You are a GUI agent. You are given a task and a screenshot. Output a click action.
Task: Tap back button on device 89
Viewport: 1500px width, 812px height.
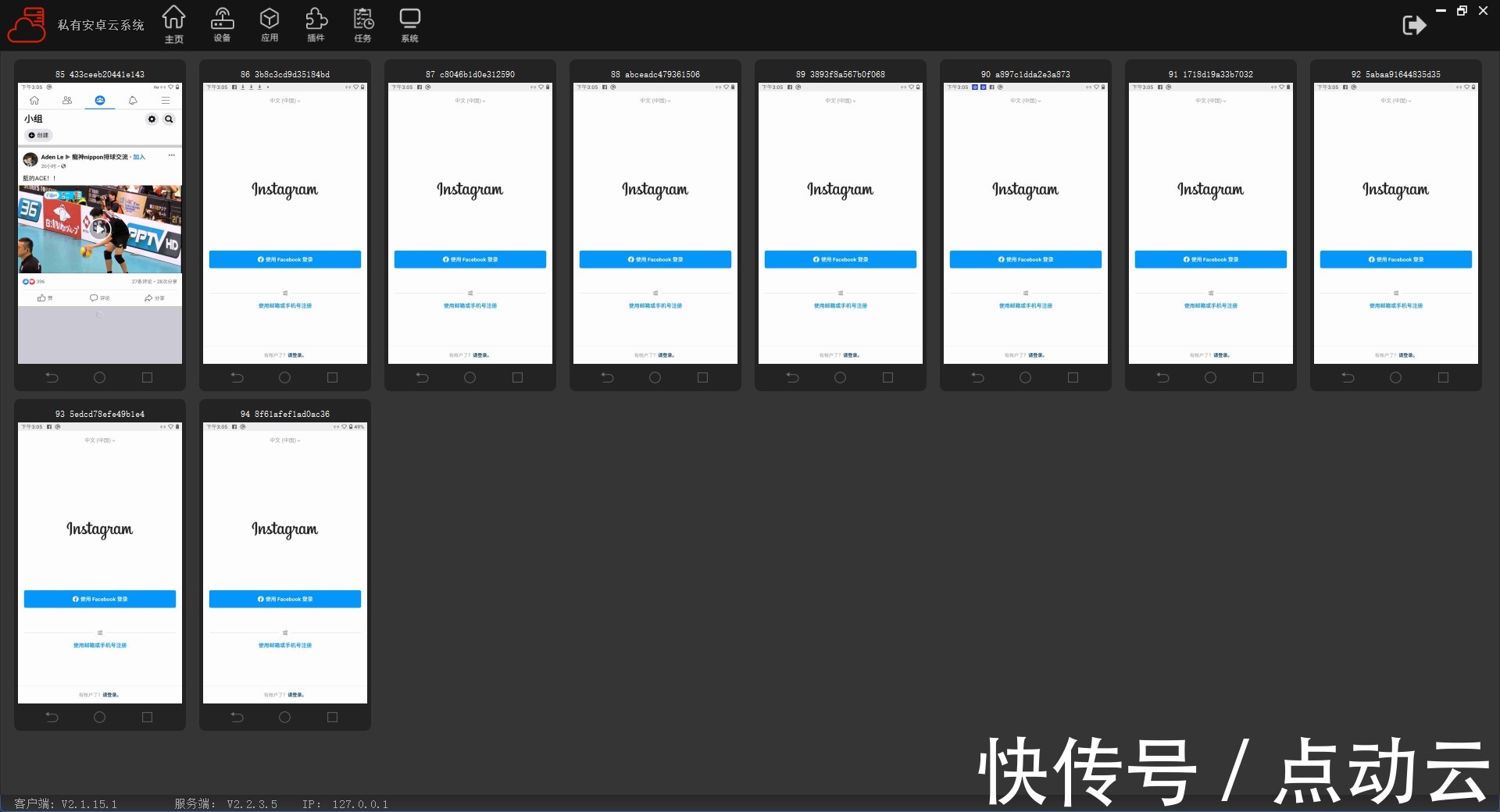793,378
